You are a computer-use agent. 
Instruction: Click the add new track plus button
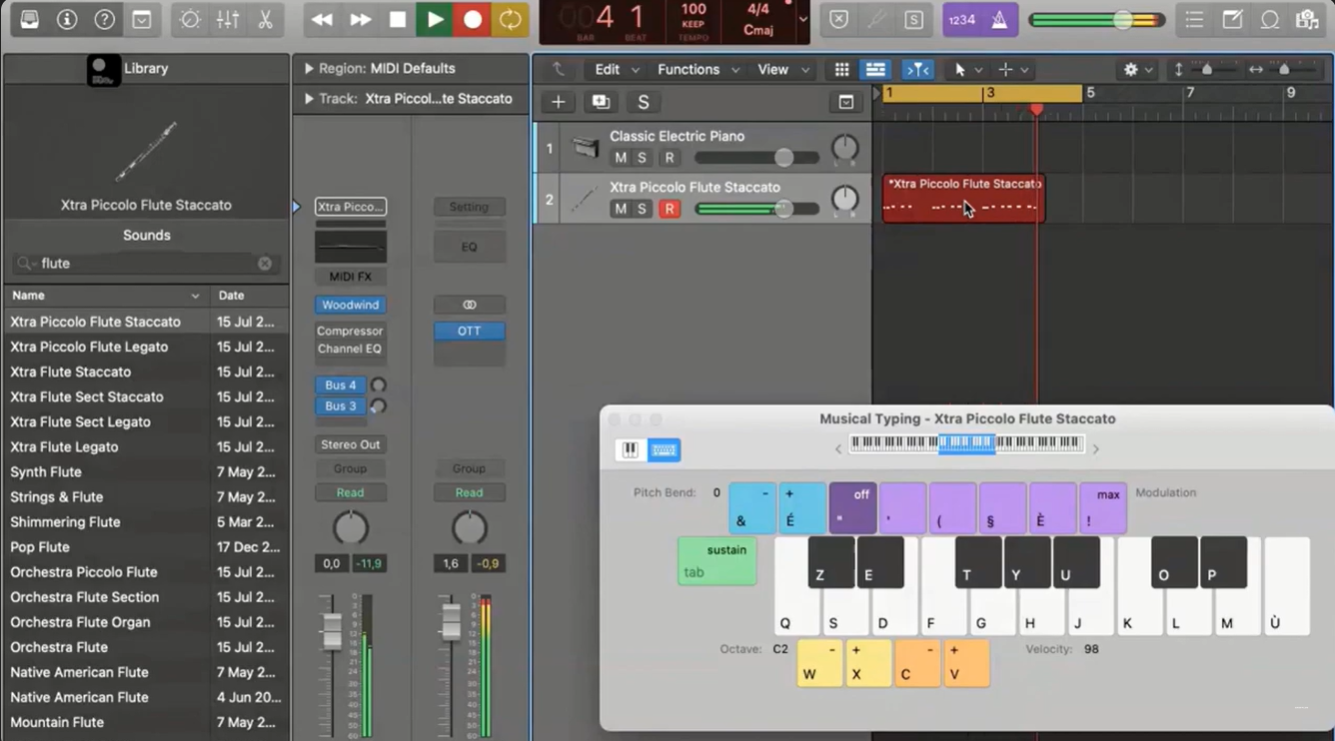coord(558,102)
